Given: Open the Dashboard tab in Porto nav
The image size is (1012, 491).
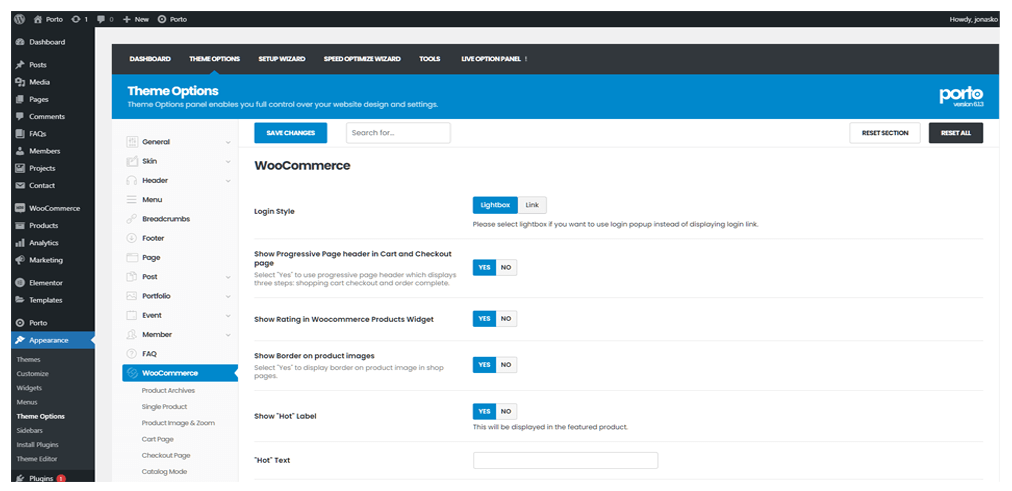Looking at the screenshot, I should pyautogui.click(x=150, y=59).
